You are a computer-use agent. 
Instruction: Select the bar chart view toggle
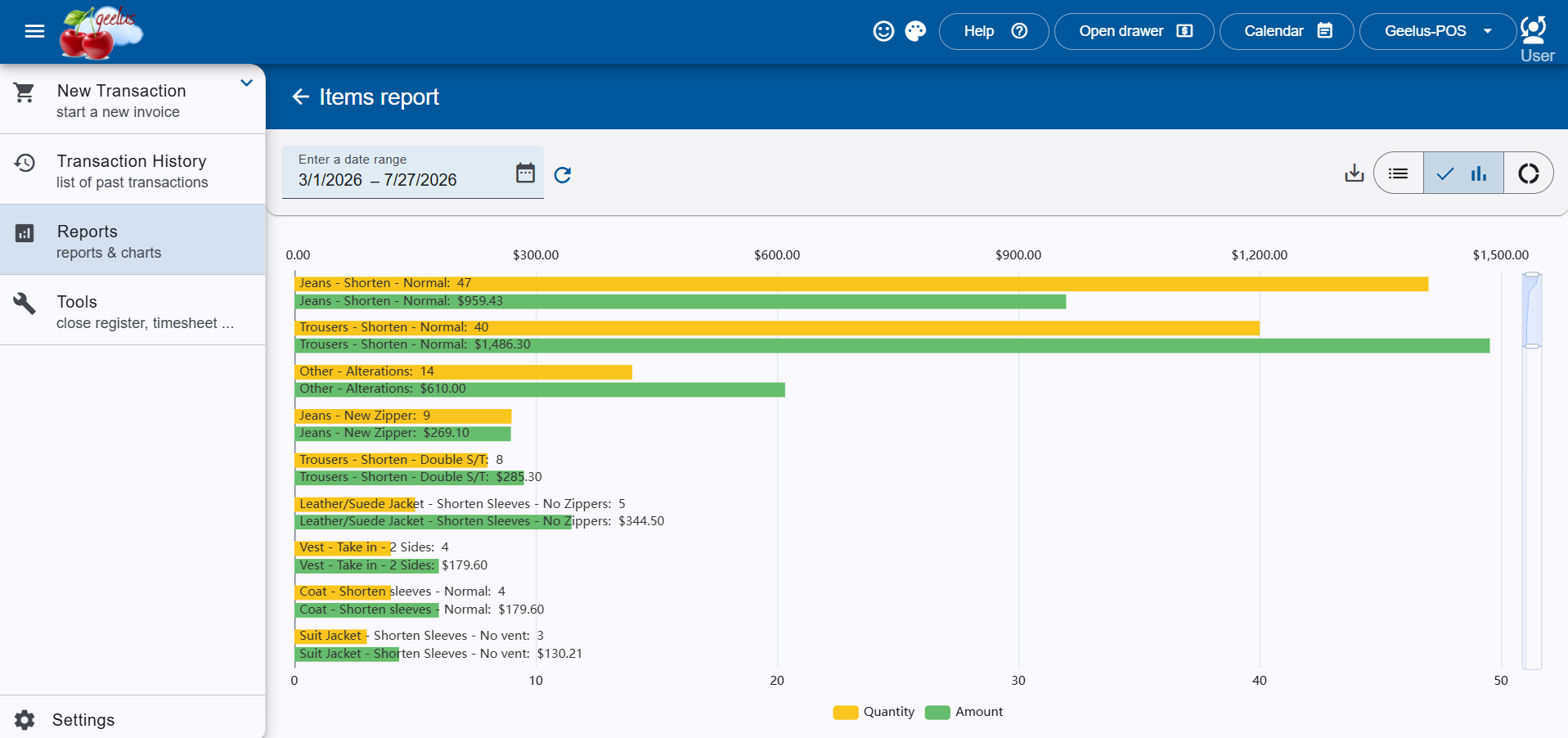[x=1463, y=173]
